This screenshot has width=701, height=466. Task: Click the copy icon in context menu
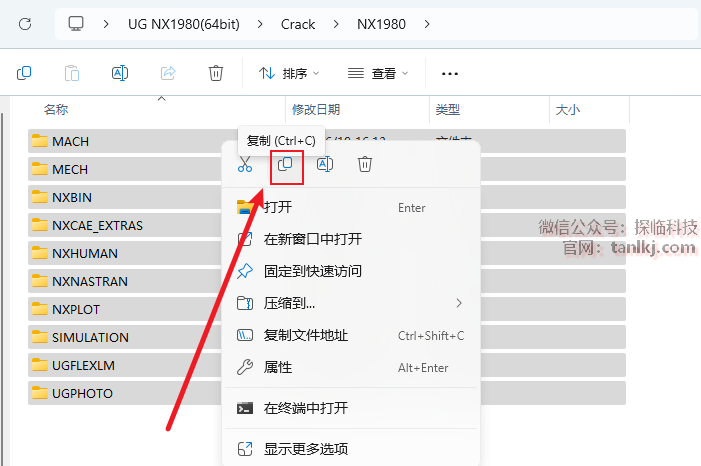click(x=285, y=164)
